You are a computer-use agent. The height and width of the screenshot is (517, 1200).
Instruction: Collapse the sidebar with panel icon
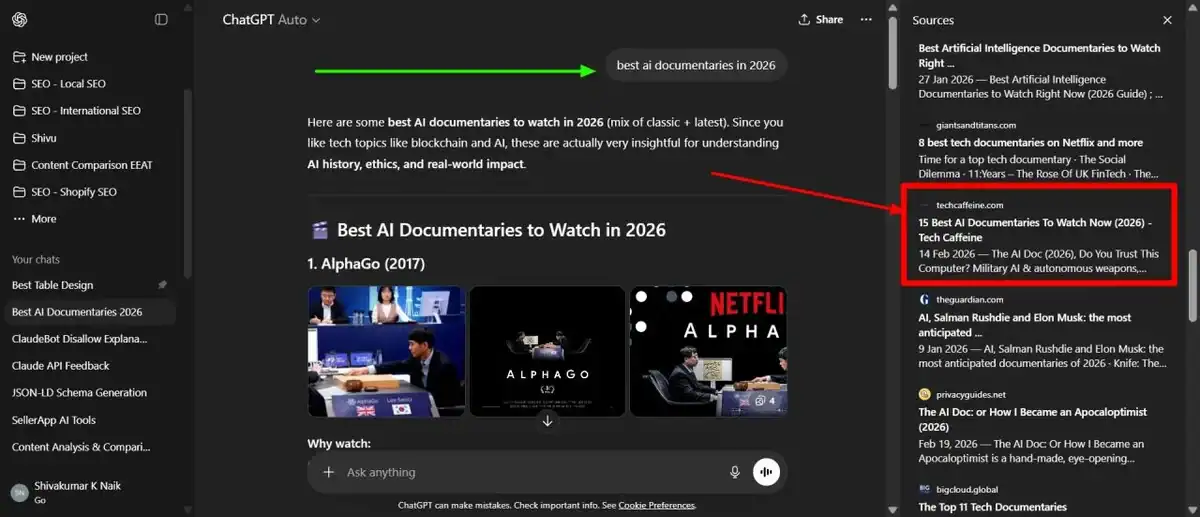tap(161, 19)
